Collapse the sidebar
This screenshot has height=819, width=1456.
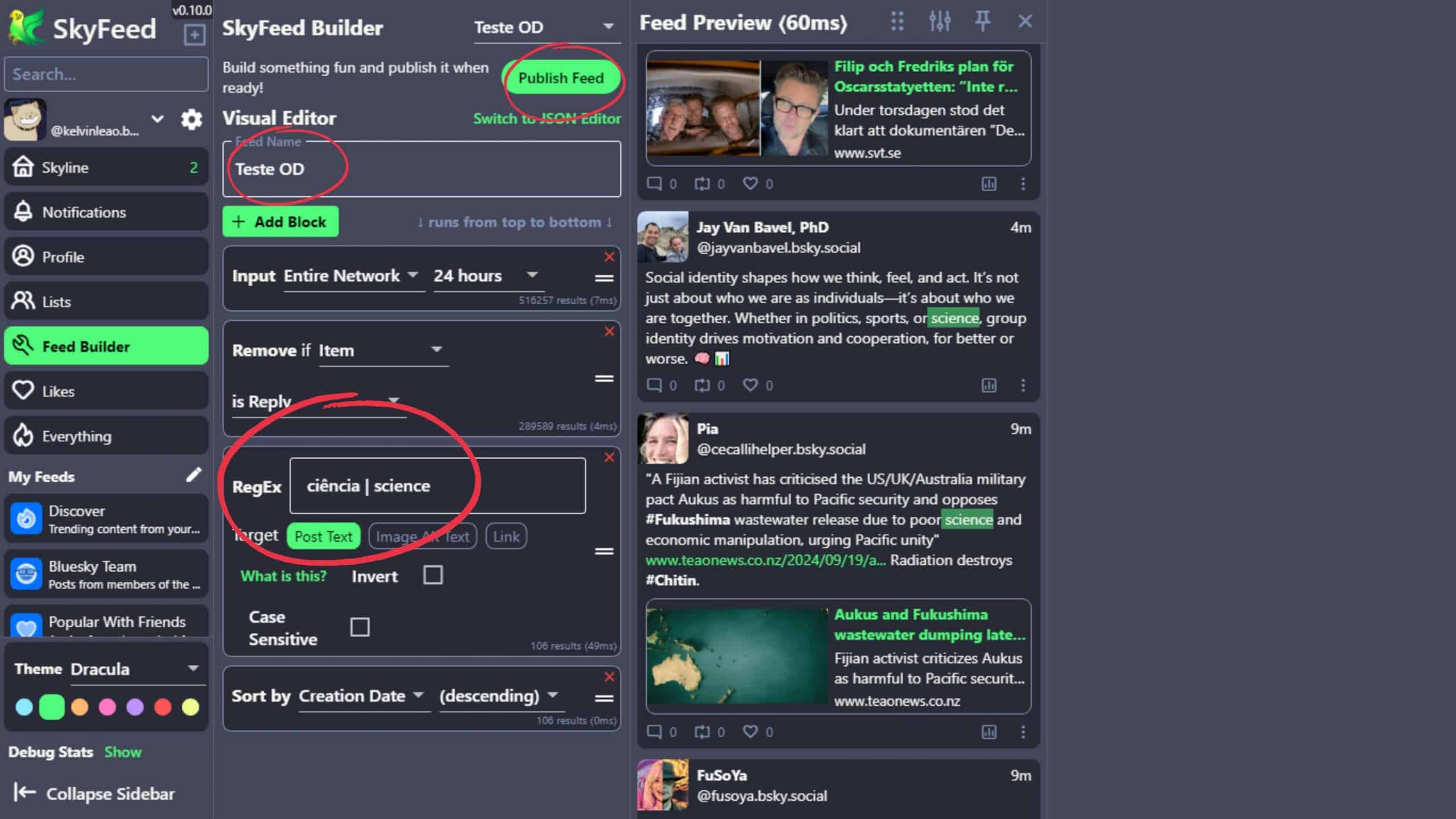94,793
